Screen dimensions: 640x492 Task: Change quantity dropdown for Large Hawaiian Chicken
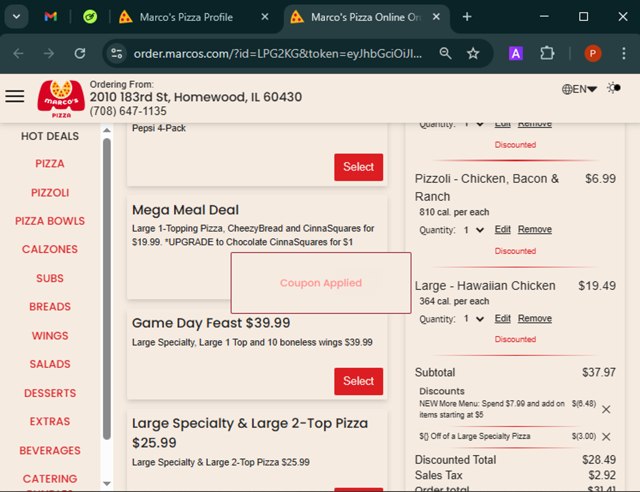tap(473, 319)
